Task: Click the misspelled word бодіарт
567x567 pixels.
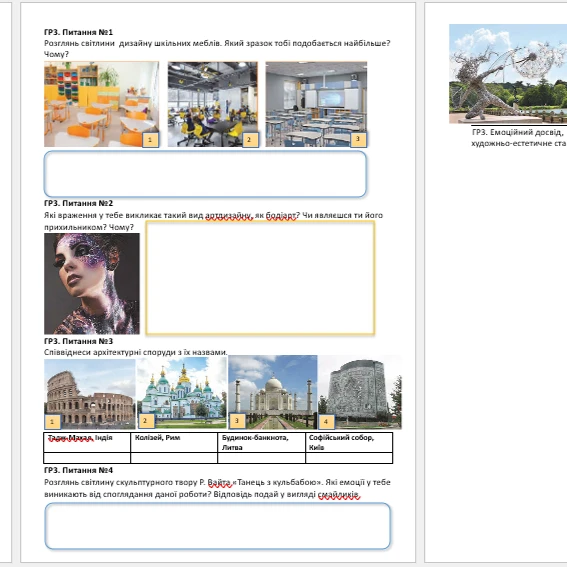Action: (x=281, y=216)
